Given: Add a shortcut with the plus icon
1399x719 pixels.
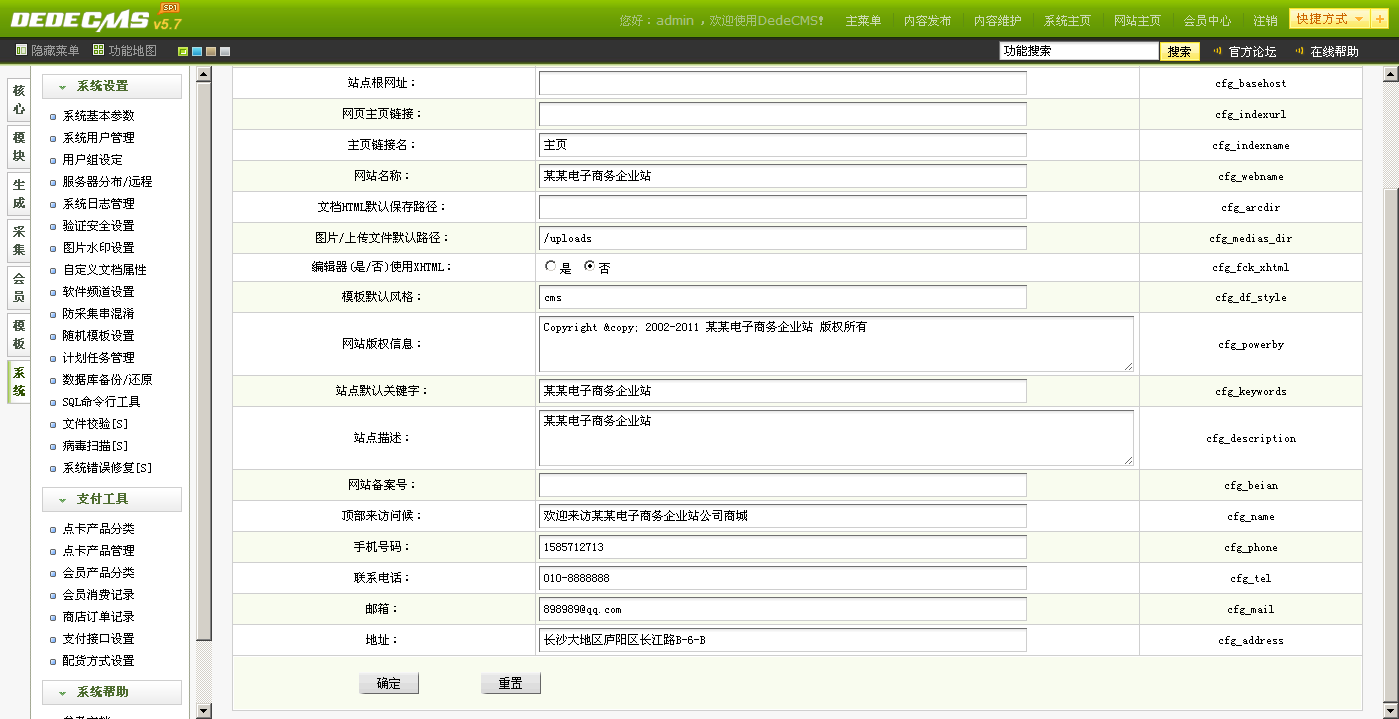Looking at the screenshot, I should (1380, 19).
